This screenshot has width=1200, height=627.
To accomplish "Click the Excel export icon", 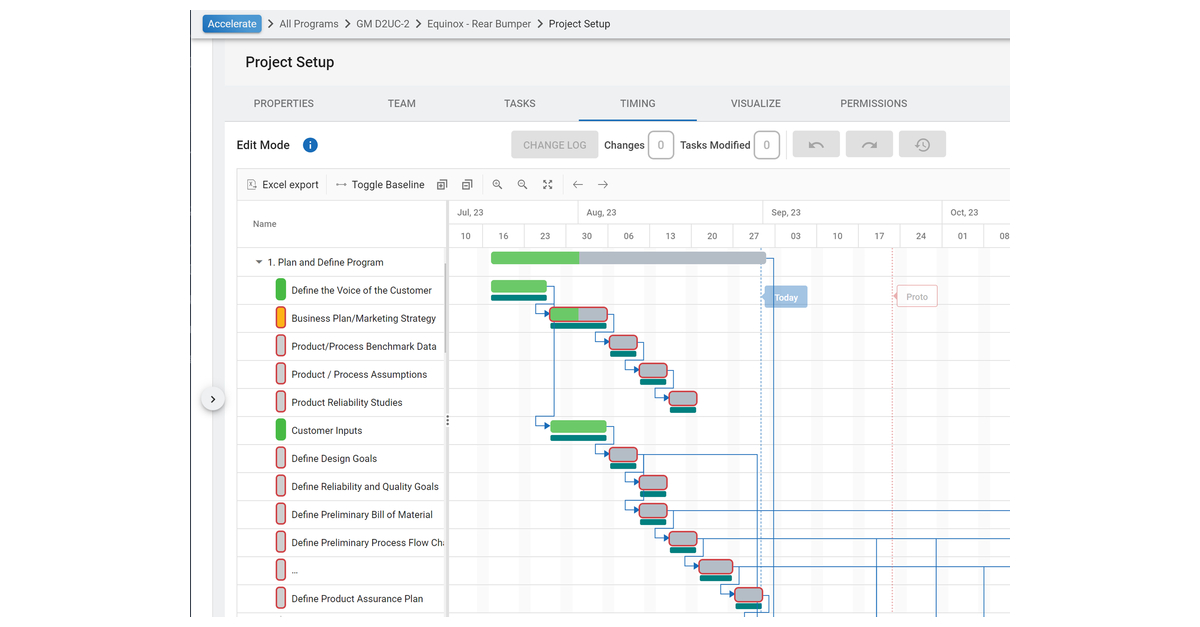I will [251, 184].
